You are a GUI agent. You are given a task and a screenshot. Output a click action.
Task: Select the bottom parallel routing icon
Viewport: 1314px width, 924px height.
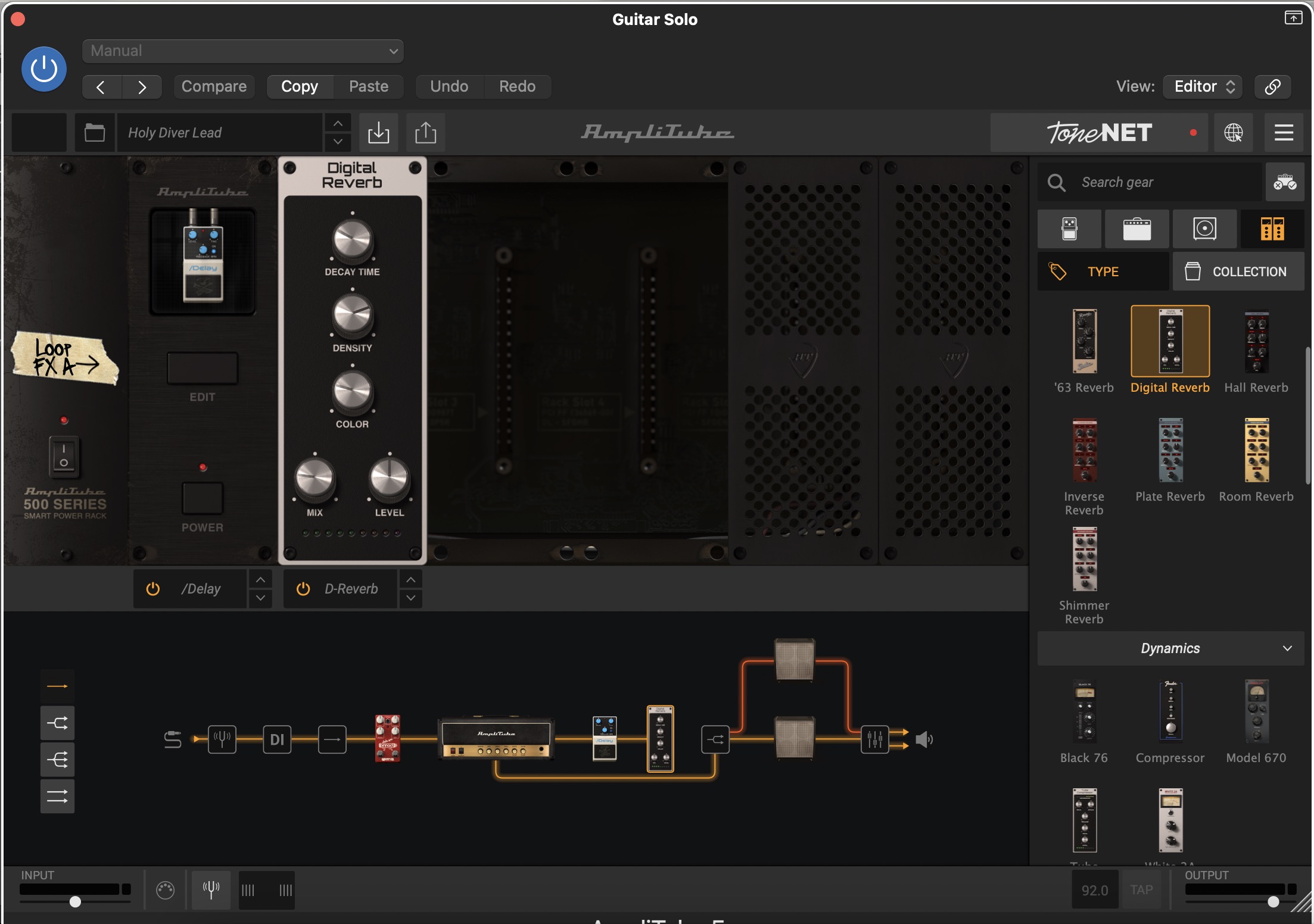(x=57, y=796)
